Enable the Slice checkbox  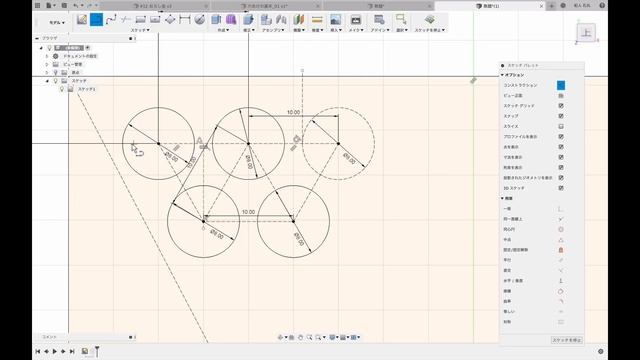561,127
